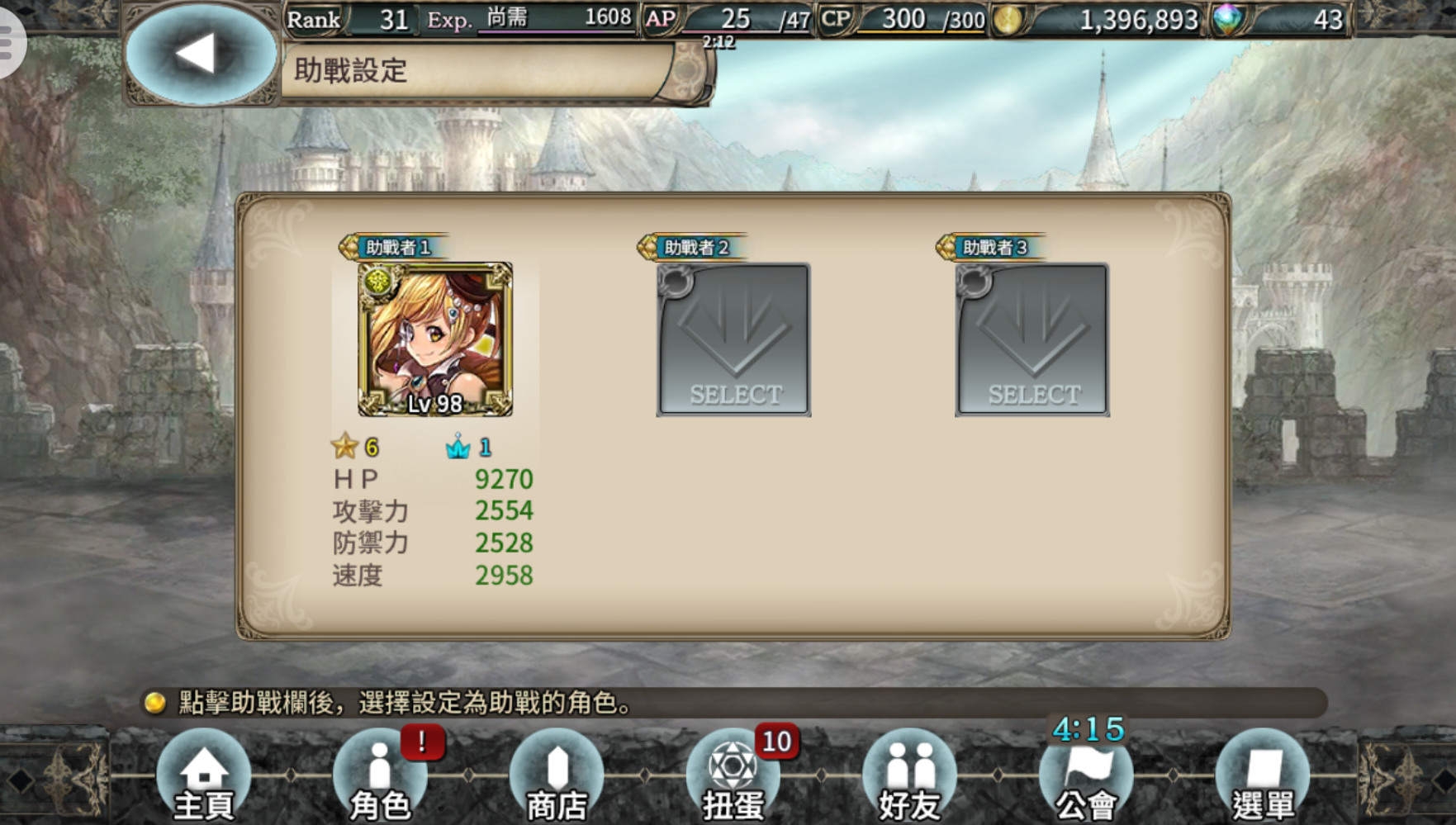Tap the hamburger menu at top-left corner
The image size is (1456, 825).
point(10,41)
